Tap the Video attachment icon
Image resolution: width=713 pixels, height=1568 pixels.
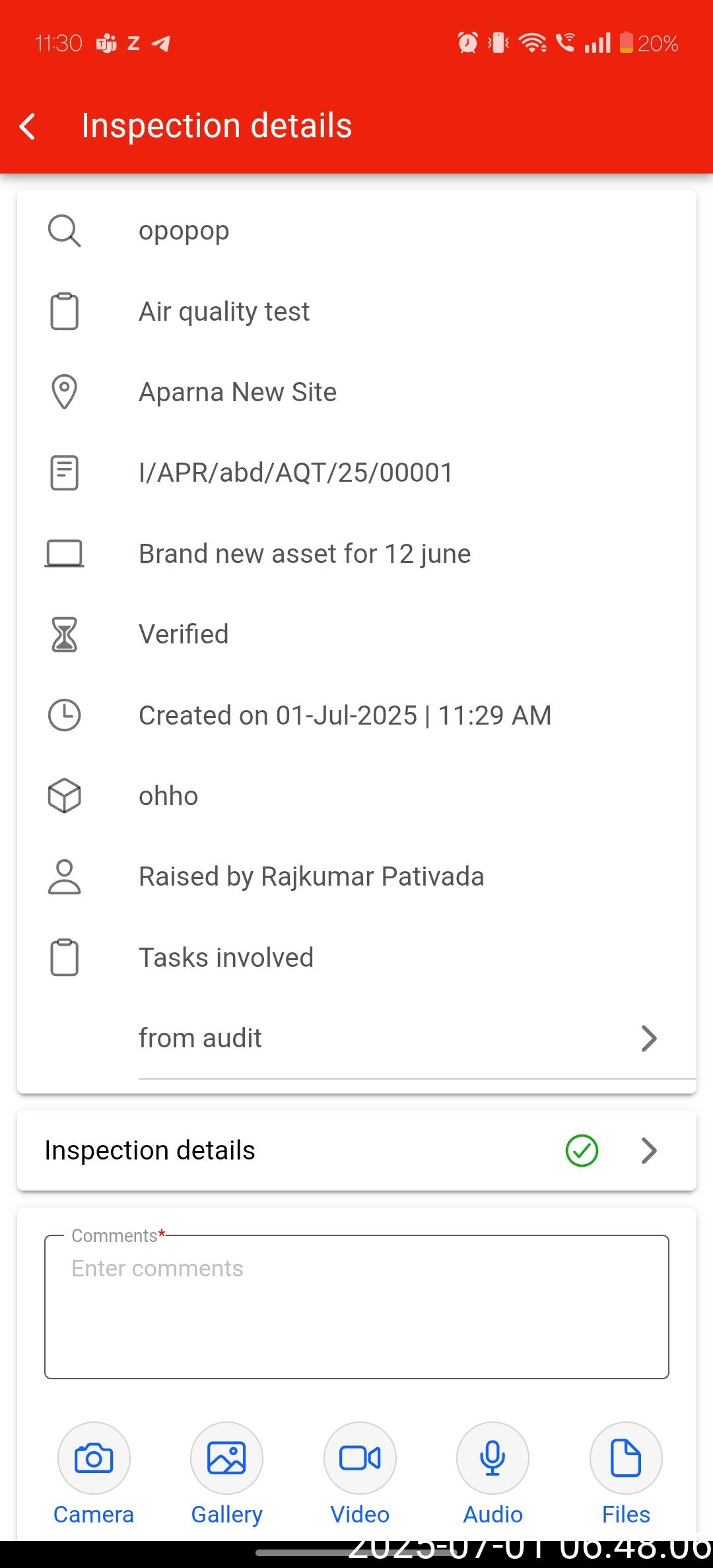[360, 1458]
